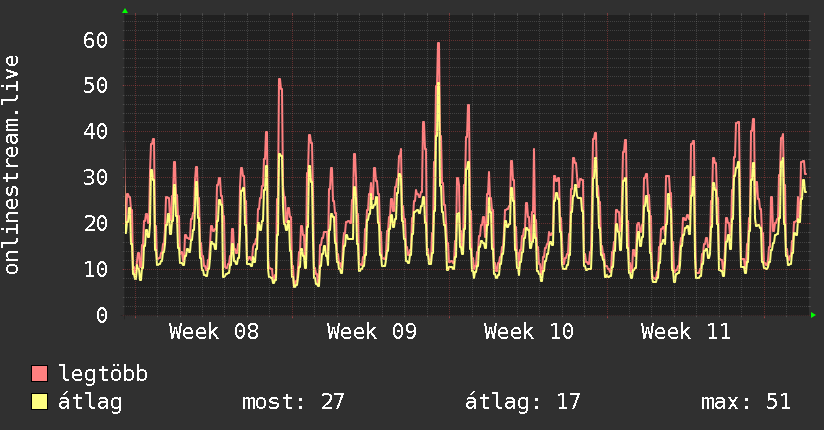Viewport: 824px width, 430px height.
Task: Click the onlinestream.live vertical axis title
Action: (x=12, y=165)
